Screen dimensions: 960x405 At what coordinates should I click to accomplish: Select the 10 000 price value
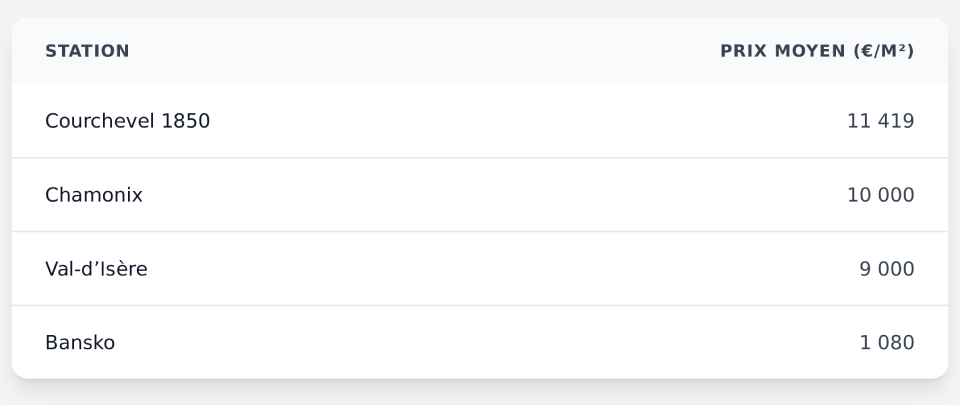point(880,195)
